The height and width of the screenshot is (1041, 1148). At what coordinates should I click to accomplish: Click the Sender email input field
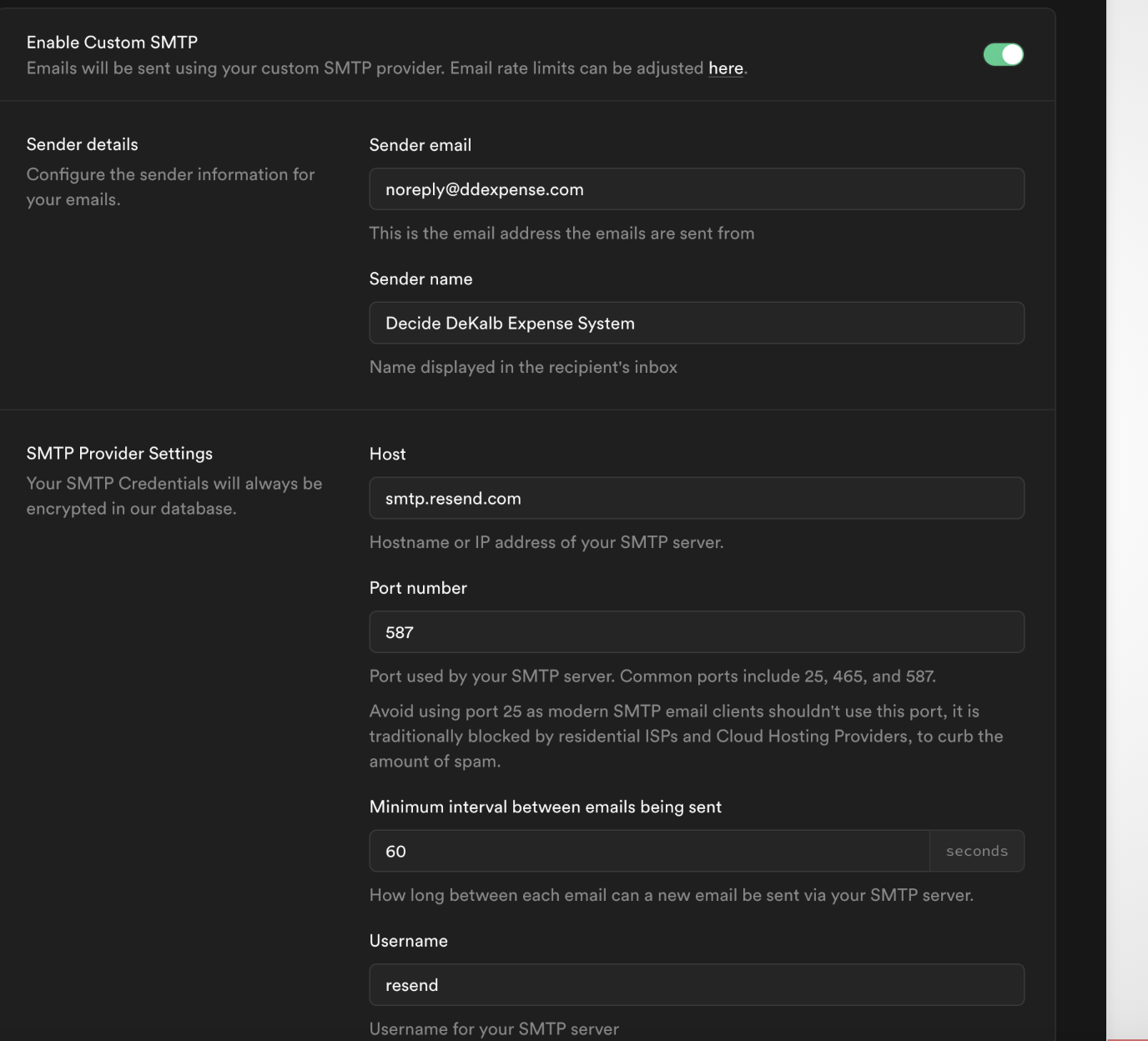pyautogui.click(x=696, y=189)
